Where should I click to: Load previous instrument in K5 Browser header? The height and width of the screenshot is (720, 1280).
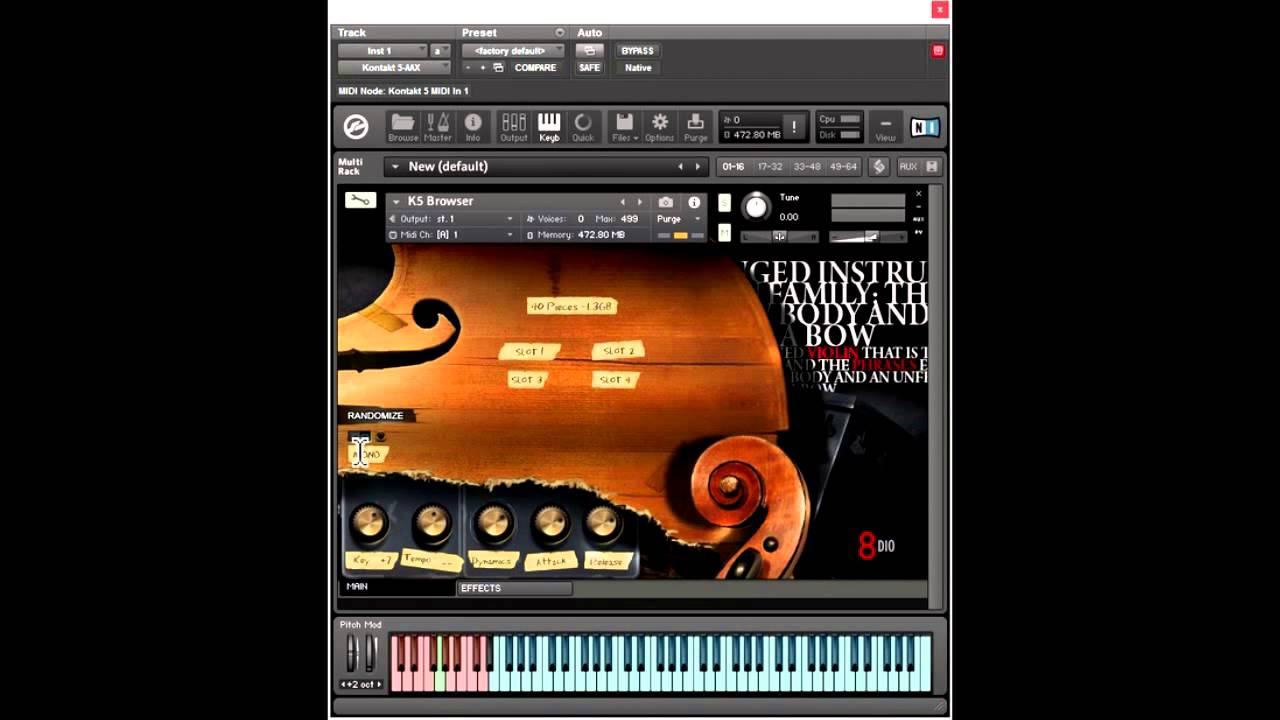point(623,202)
